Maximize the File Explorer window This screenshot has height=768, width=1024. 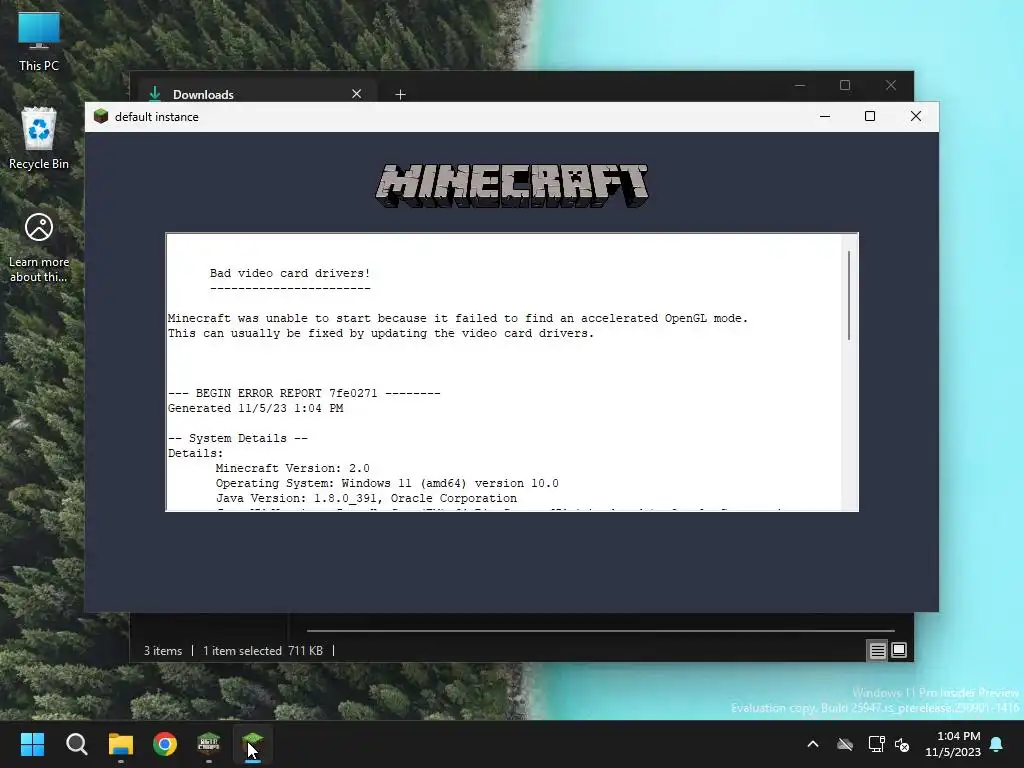click(x=845, y=86)
